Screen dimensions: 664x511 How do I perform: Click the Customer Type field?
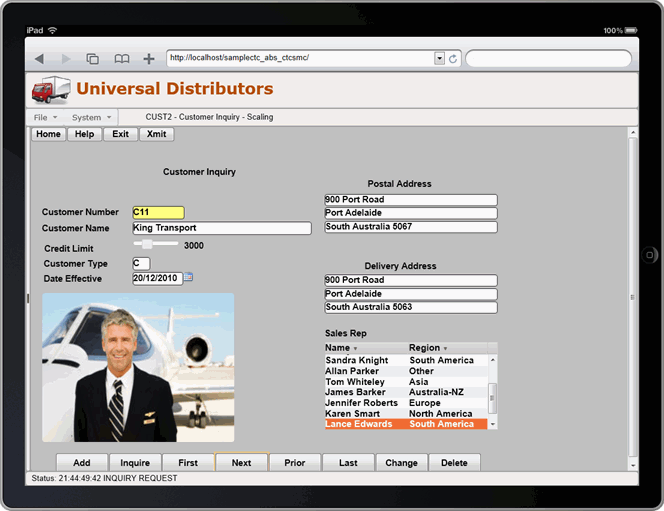point(141,263)
